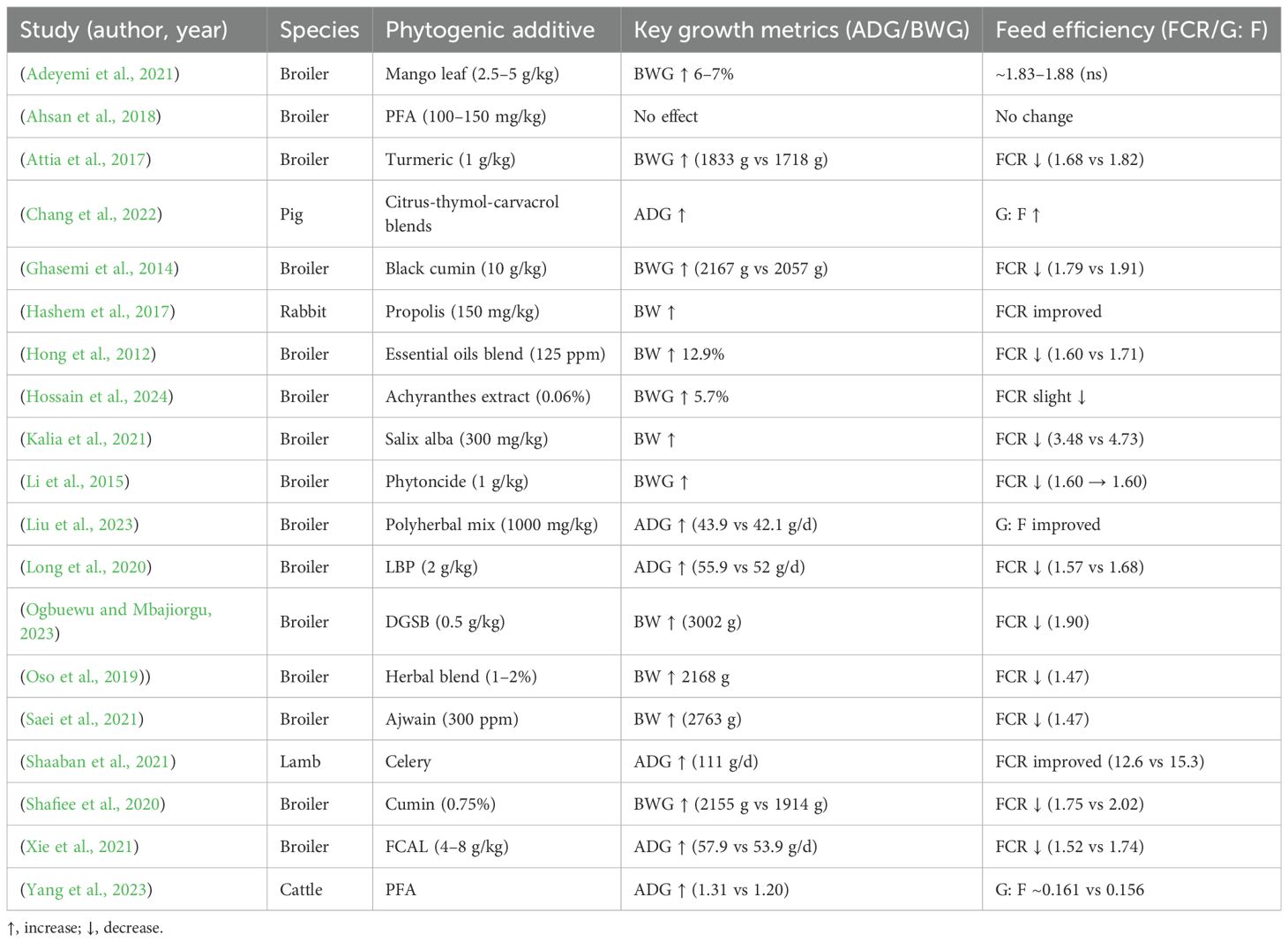Image resolution: width=1288 pixels, height=942 pixels.
Task: Click the Phytogenic additive column header
Action: click(x=490, y=31)
